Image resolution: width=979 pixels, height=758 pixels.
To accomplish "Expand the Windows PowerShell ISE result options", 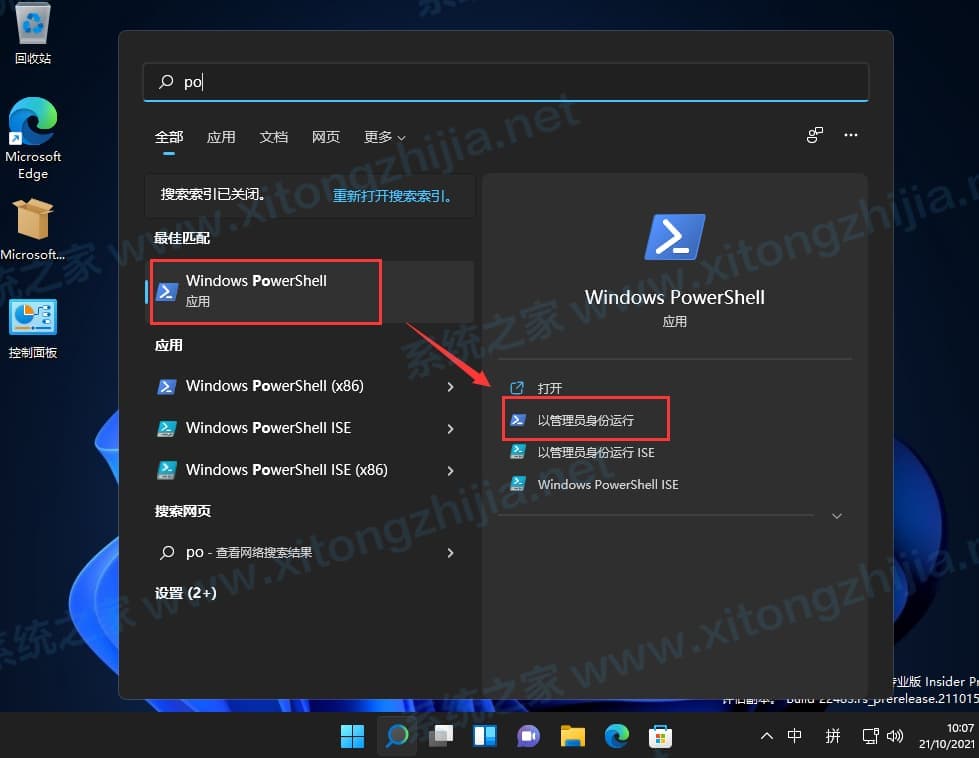I will pos(451,428).
